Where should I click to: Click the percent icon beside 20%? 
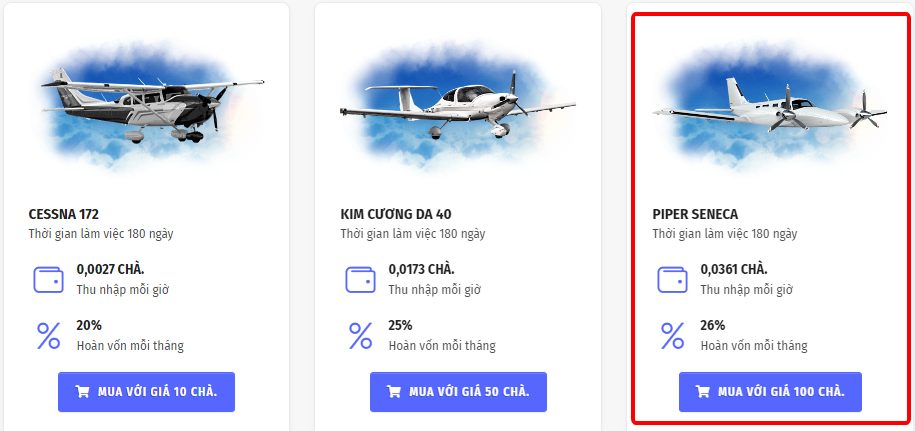click(x=48, y=335)
